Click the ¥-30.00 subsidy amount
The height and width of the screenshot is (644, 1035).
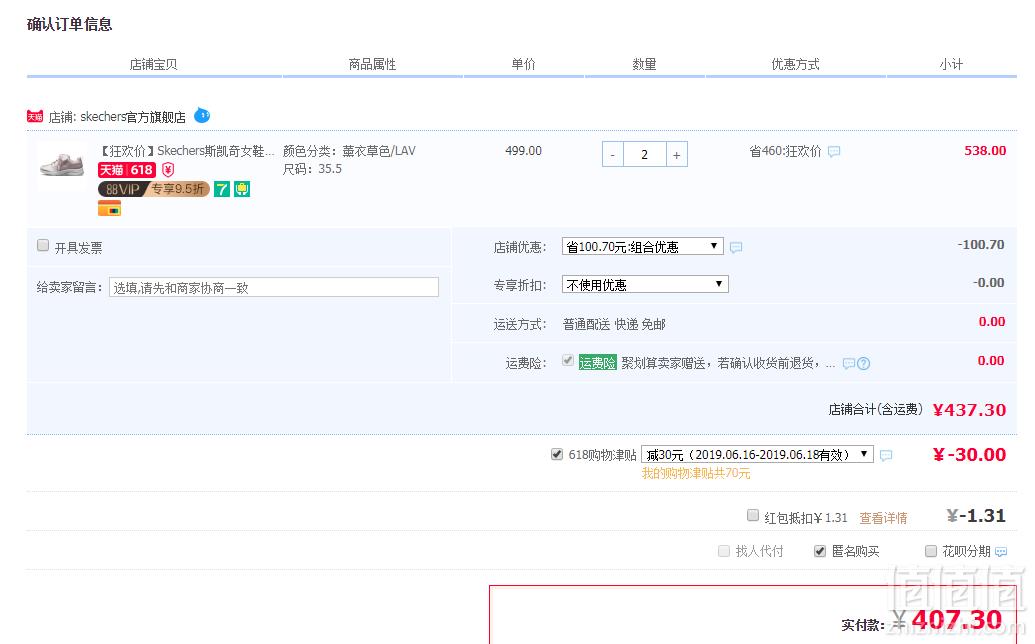[969, 455]
